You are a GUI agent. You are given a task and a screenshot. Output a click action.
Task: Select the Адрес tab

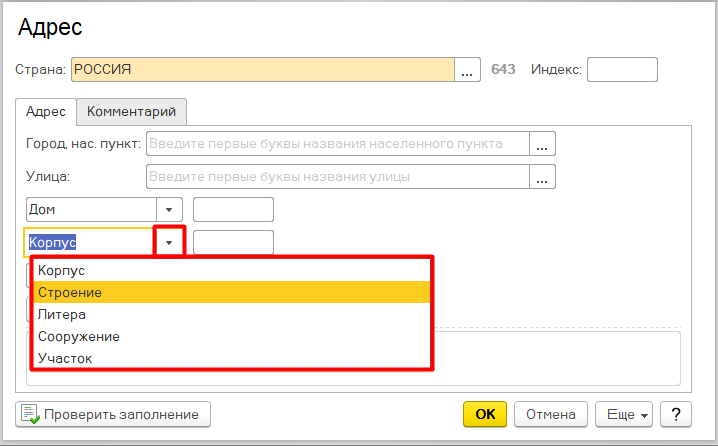[46, 111]
